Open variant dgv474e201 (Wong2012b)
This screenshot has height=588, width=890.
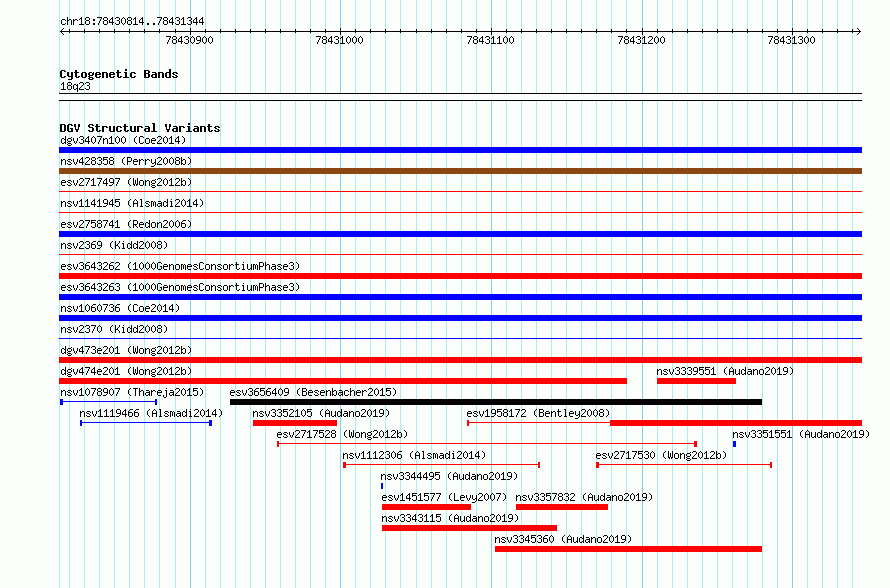tap(126, 371)
